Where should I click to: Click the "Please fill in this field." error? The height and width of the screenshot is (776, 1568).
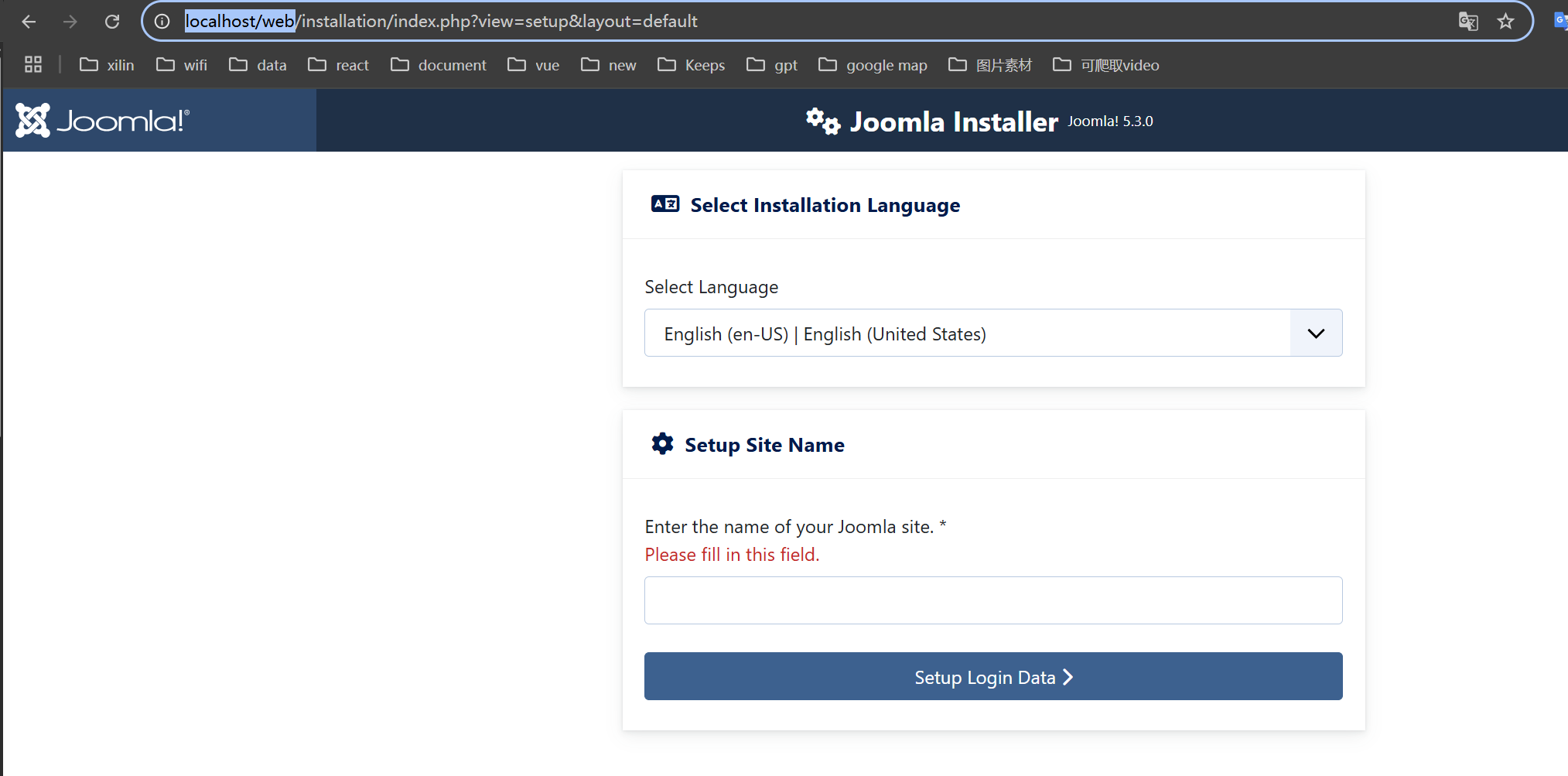pyautogui.click(x=732, y=555)
